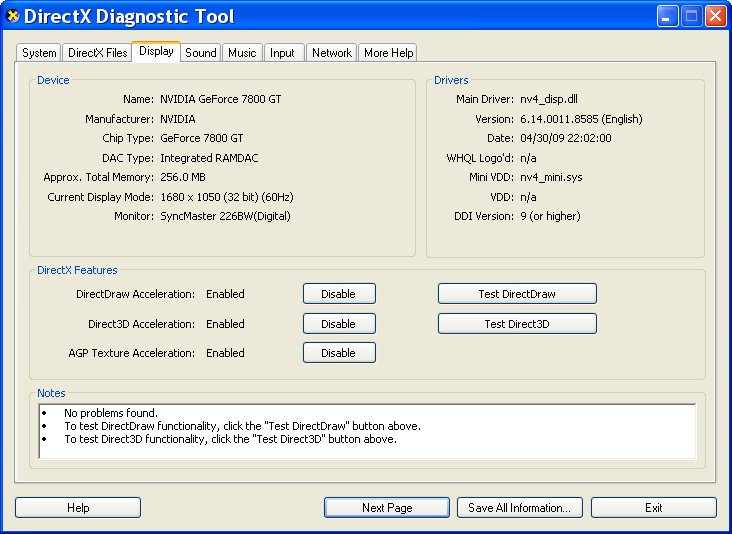Viewport: 732px width, 534px height.
Task: Click the window title DirectX Diagnostic Tool
Action: (129, 16)
